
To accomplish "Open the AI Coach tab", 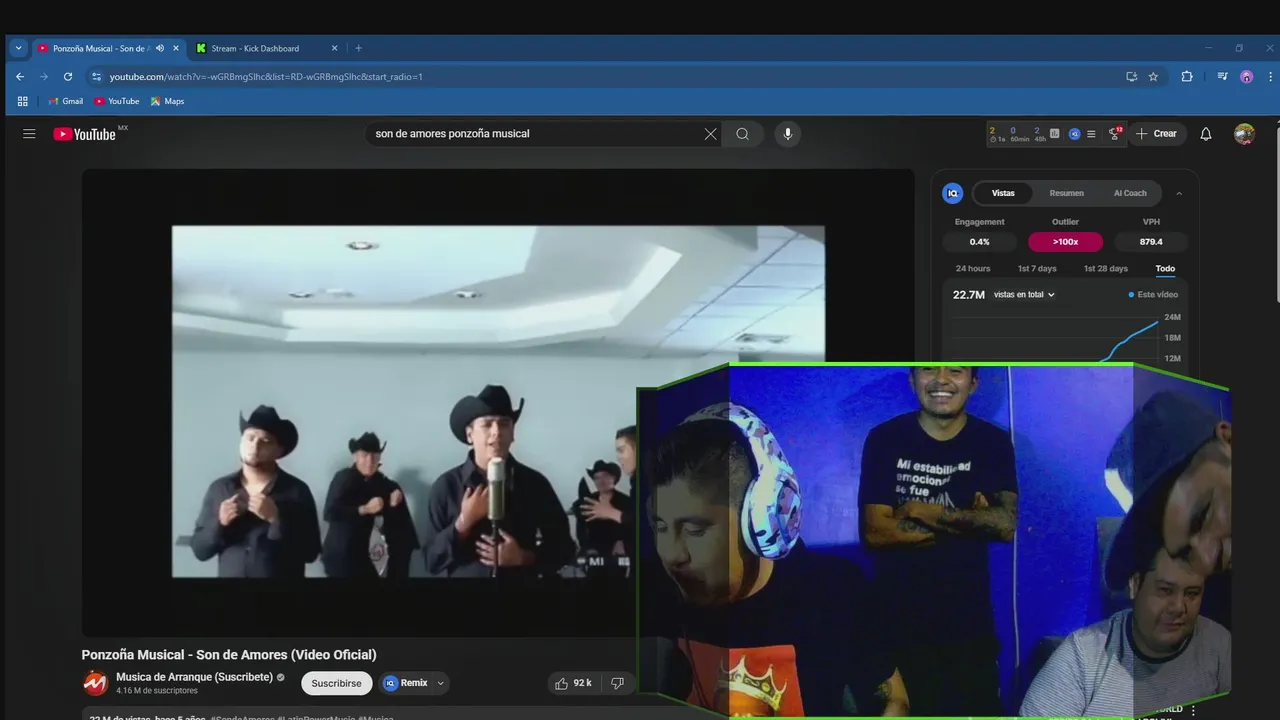I will coord(1130,193).
